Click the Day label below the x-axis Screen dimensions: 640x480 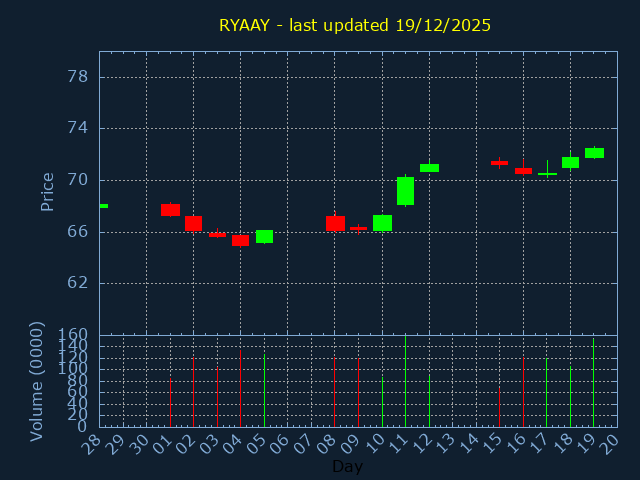coord(347,466)
